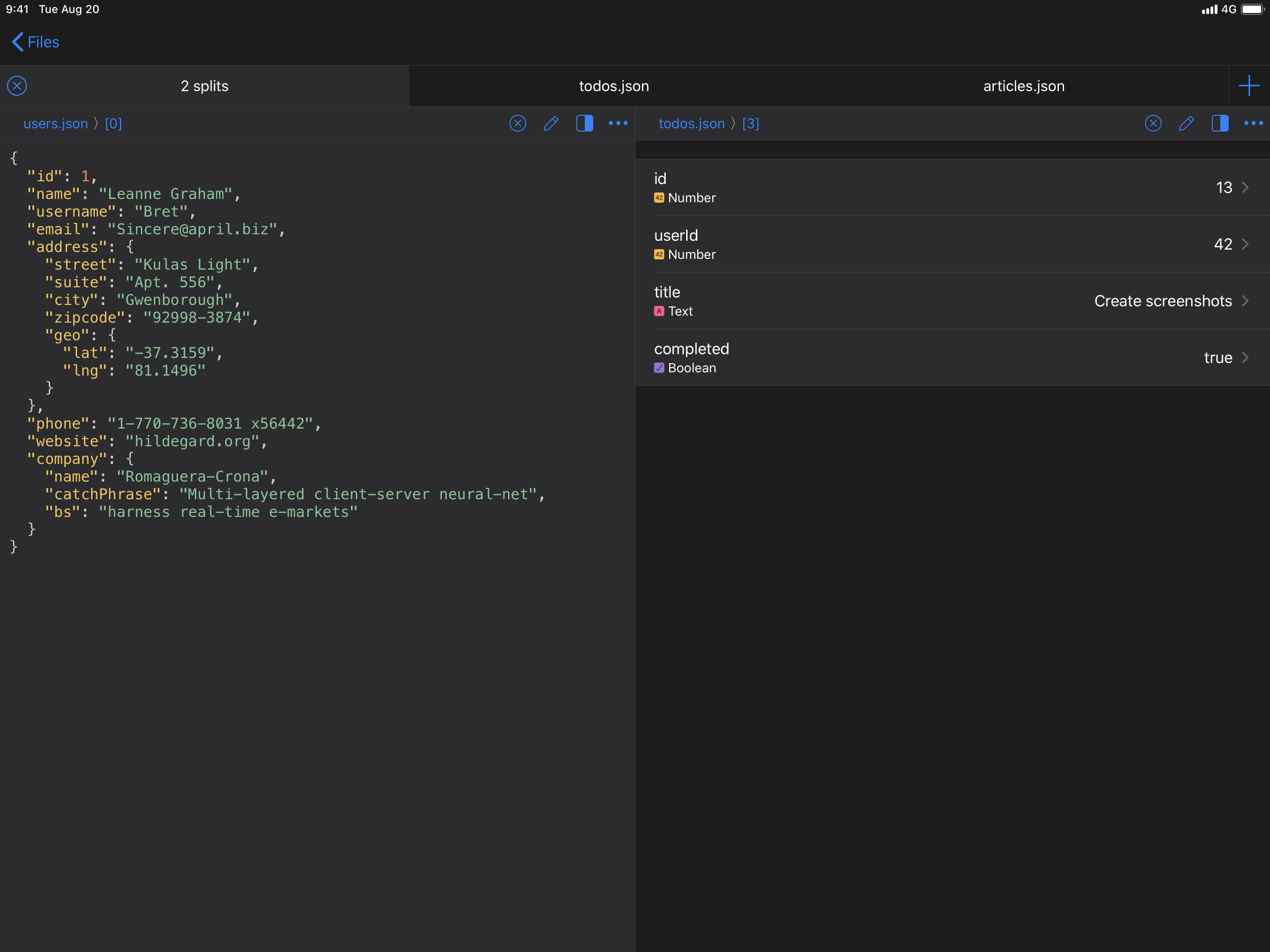Close the 2 splits tab

17,86
